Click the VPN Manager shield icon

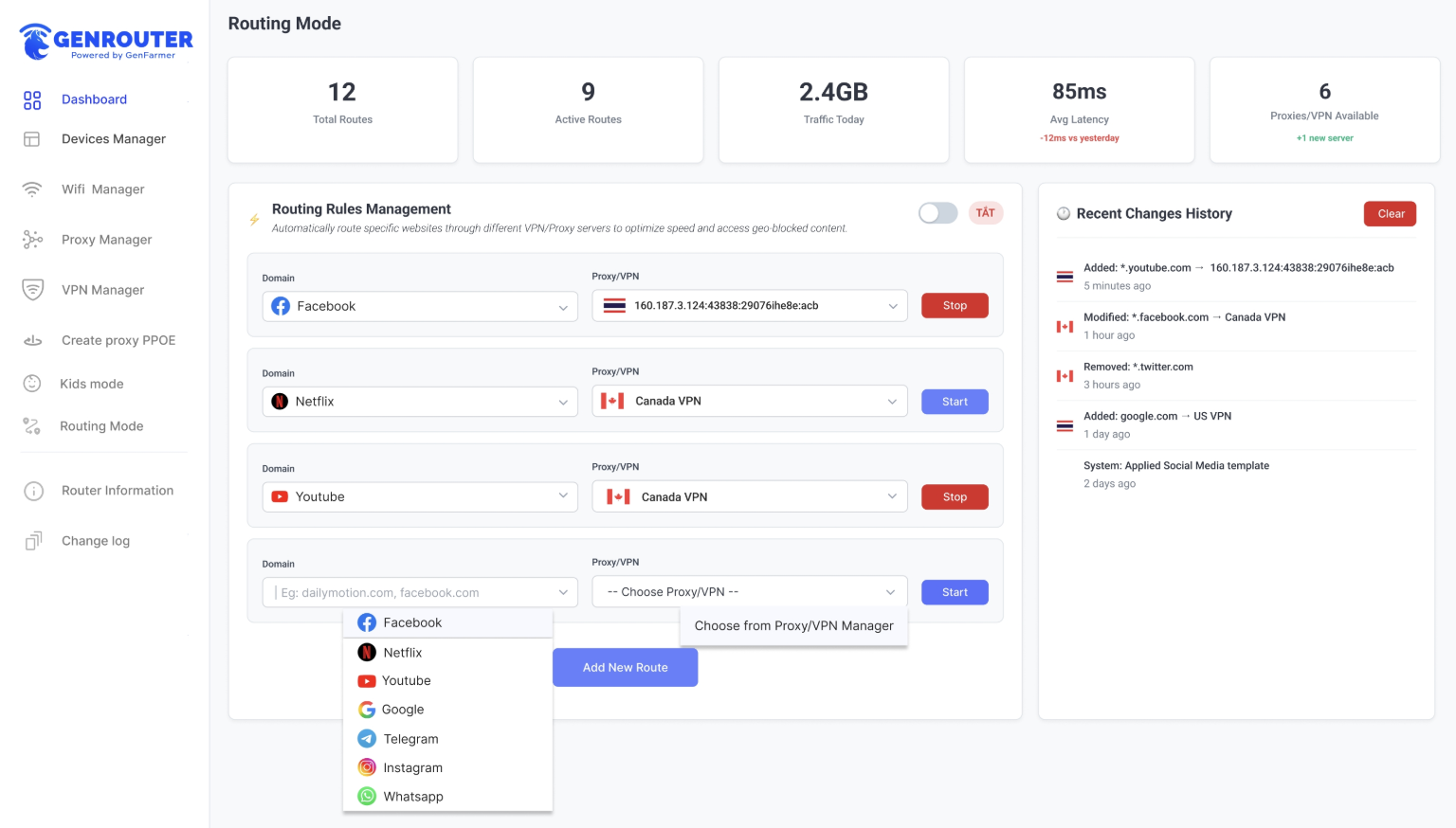pyautogui.click(x=32, y=290)
